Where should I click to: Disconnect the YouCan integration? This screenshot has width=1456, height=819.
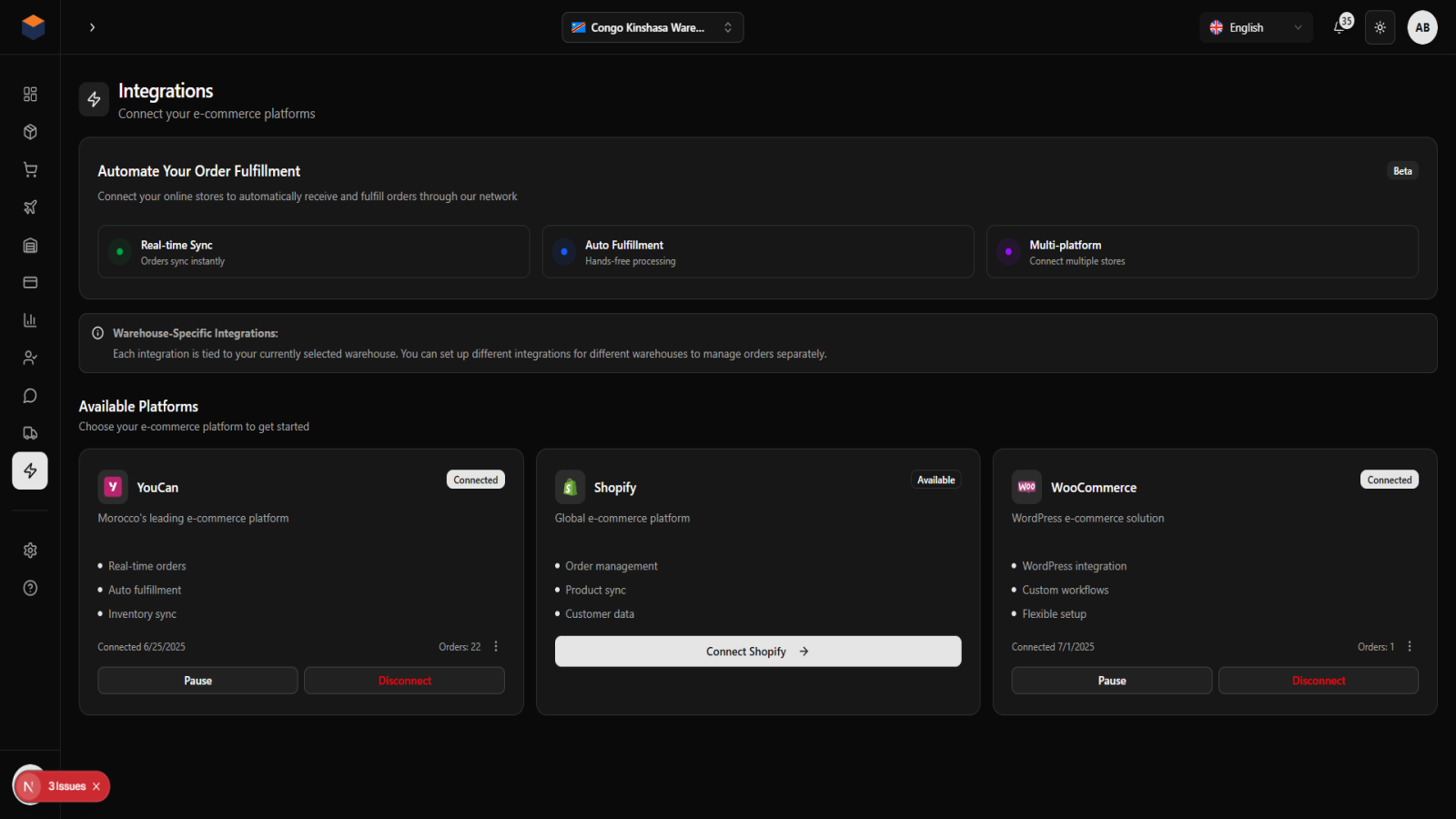tap(404, 680)
